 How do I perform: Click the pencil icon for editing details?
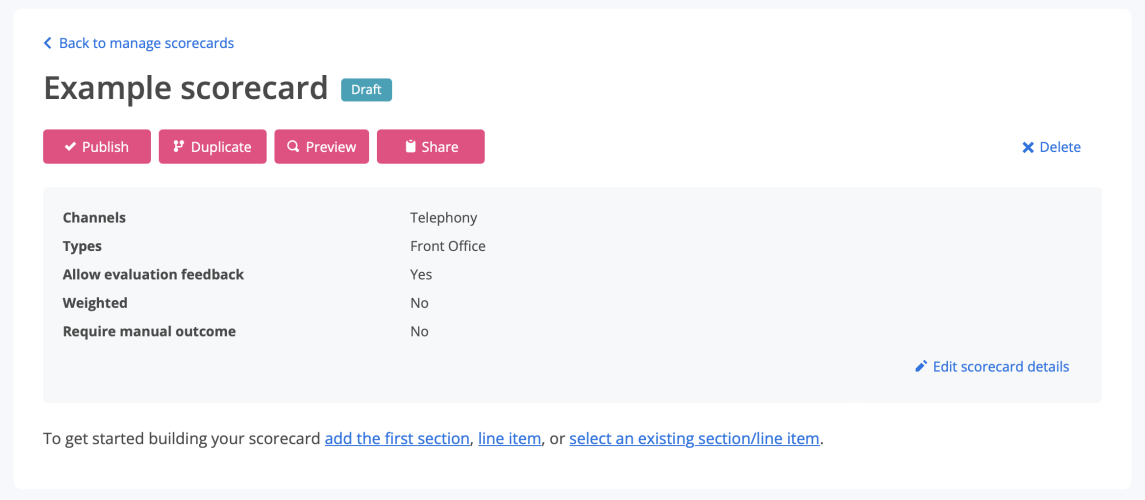coord(921,367)
